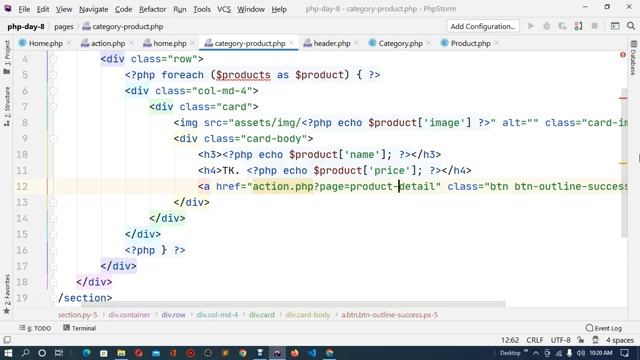Click the PhpStorm logo icon in the title bar

tap(8, 8)
